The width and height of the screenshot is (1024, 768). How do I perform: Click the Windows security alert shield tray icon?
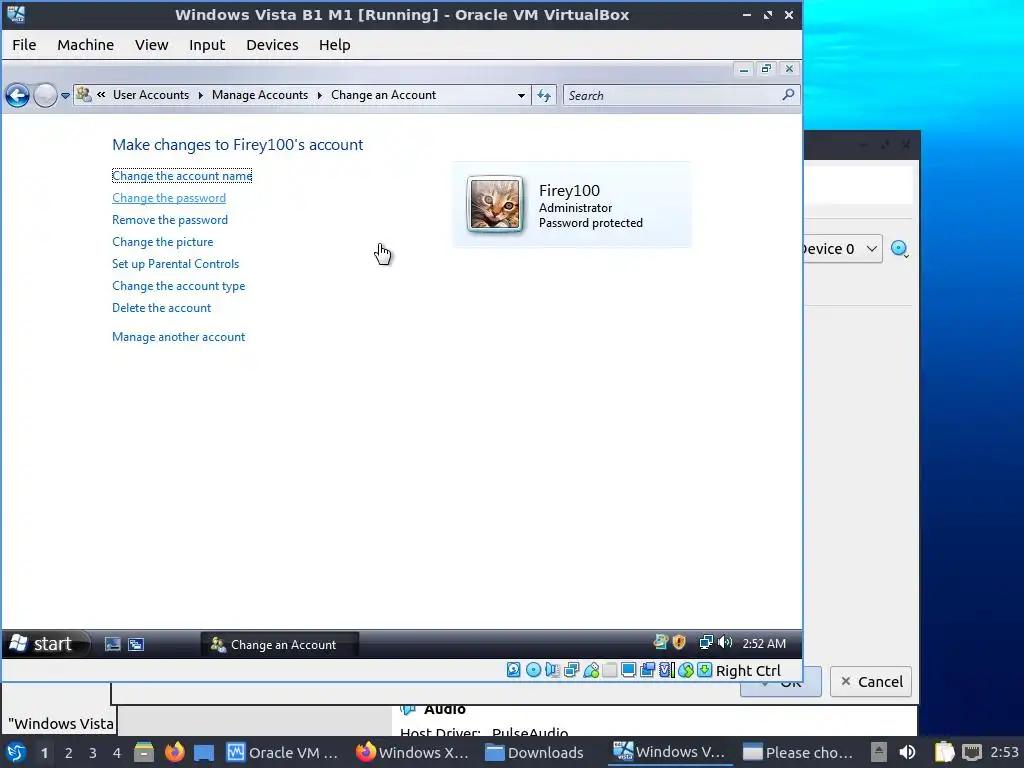[x=679, y=643]
